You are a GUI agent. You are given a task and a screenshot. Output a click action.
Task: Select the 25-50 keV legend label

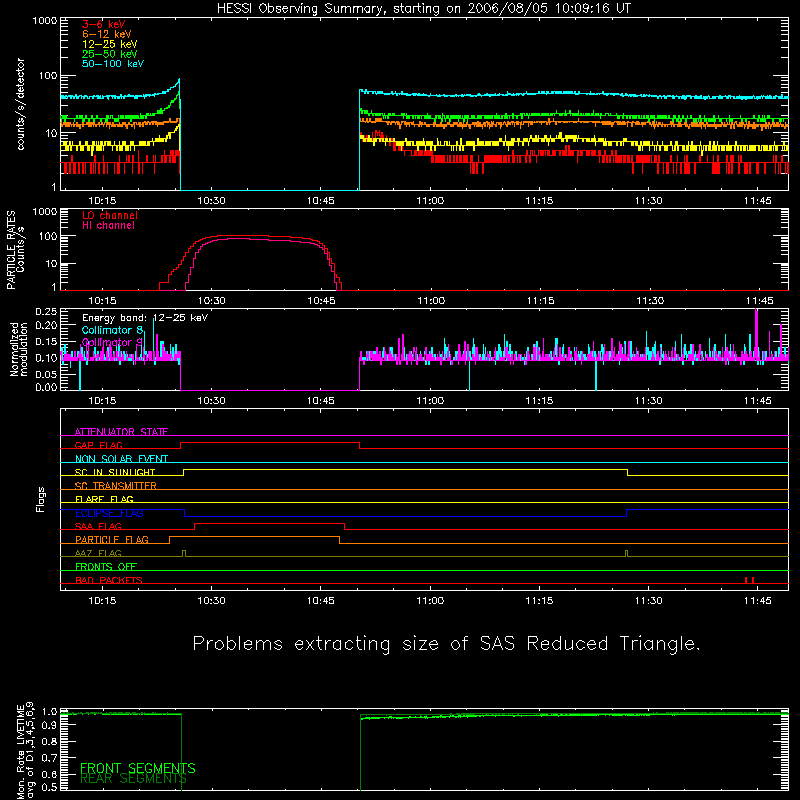(x=110, y=54)
